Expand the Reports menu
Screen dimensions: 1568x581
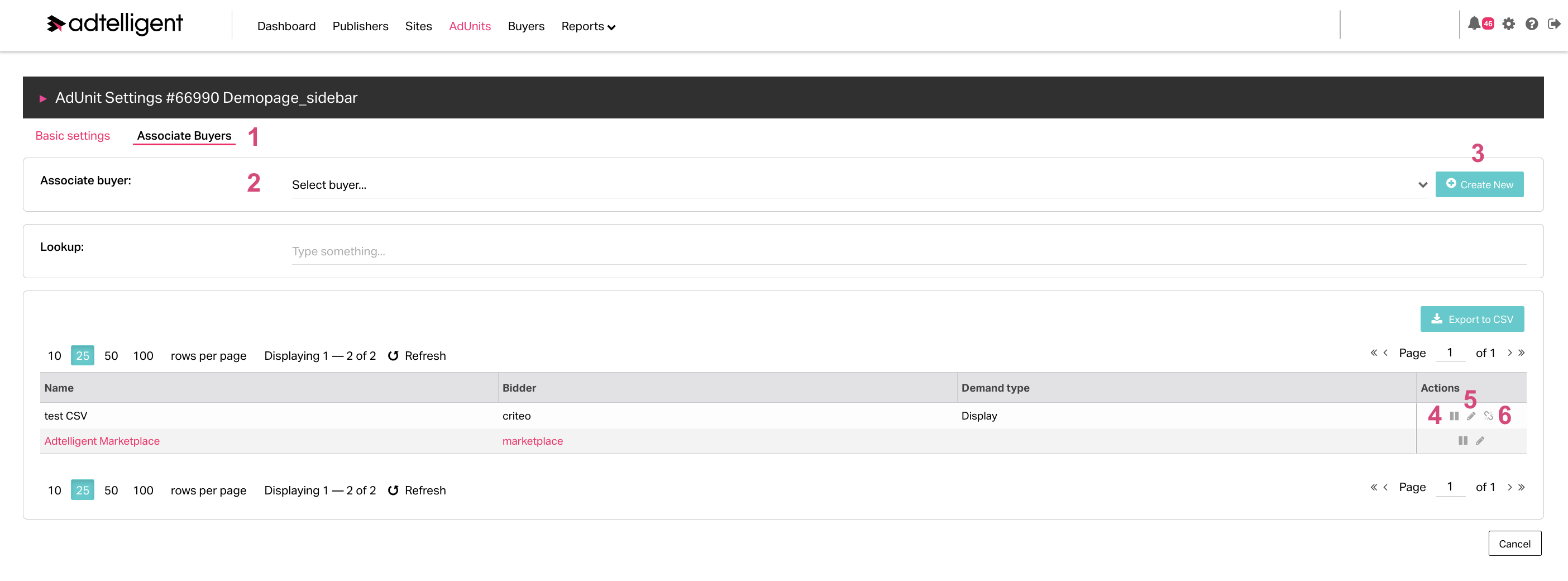point(588,26)
